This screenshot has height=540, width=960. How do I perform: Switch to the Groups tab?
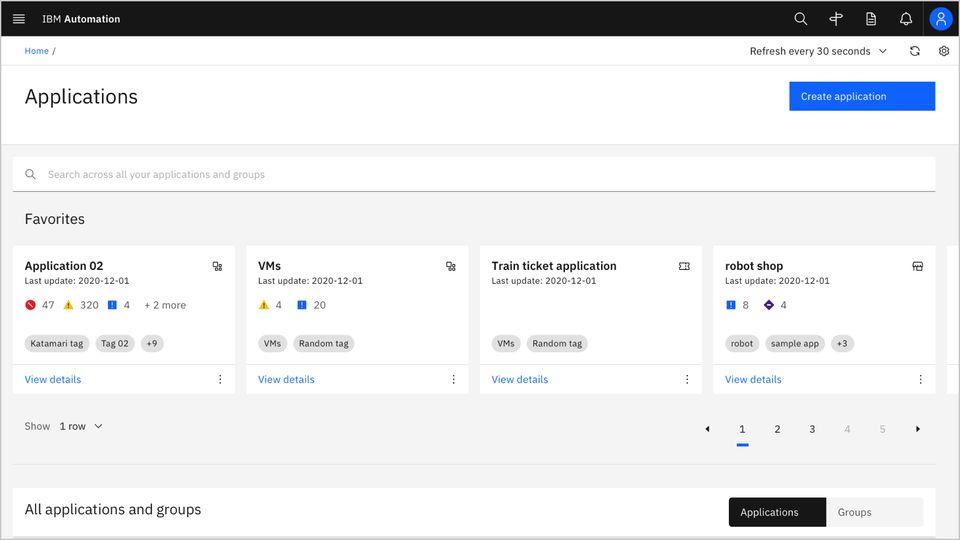855,512
